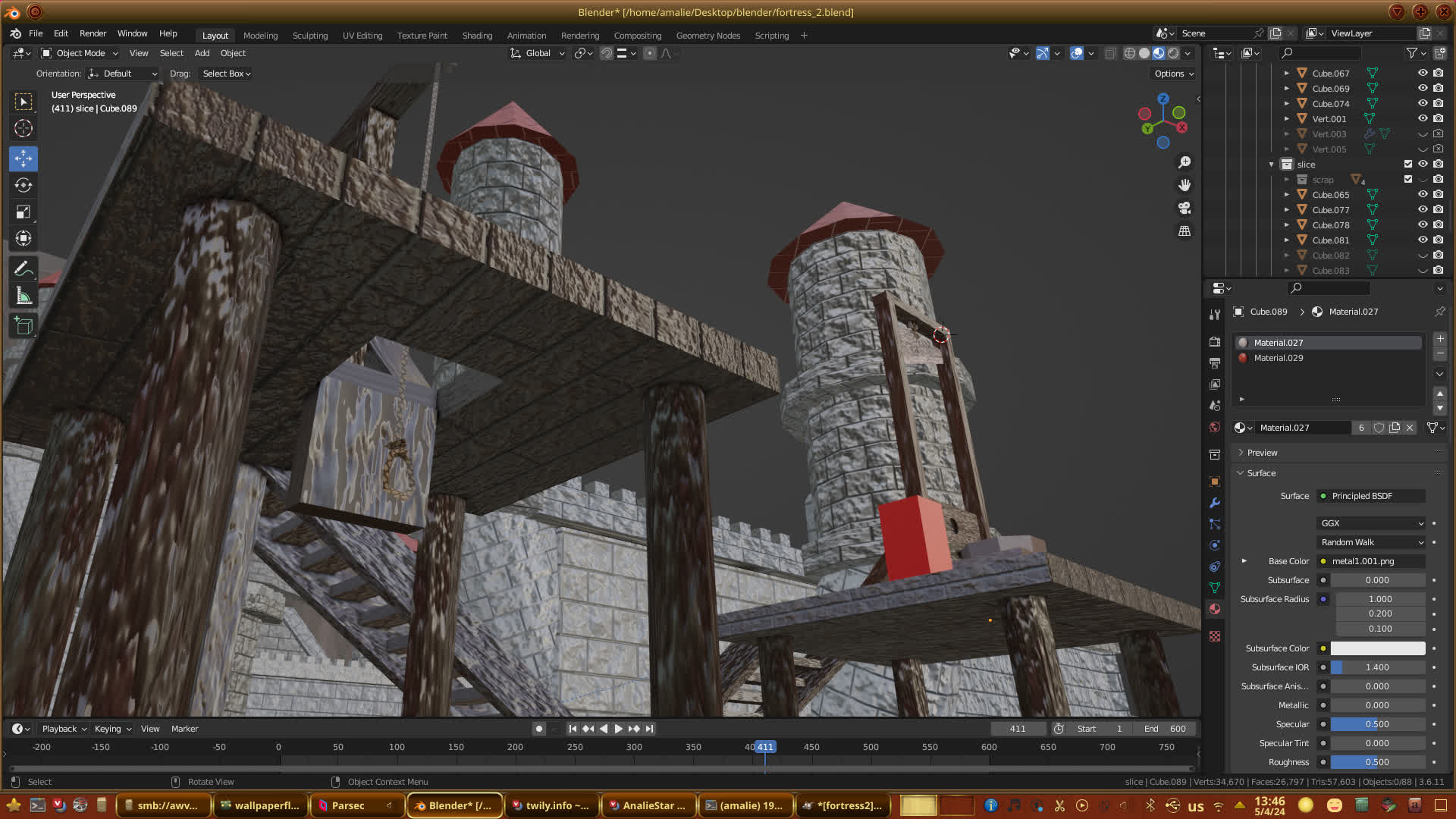Viewport: 1456px width, 819px height.
Task: Open the Object Mode dropdown
Action: click(80, 53)
